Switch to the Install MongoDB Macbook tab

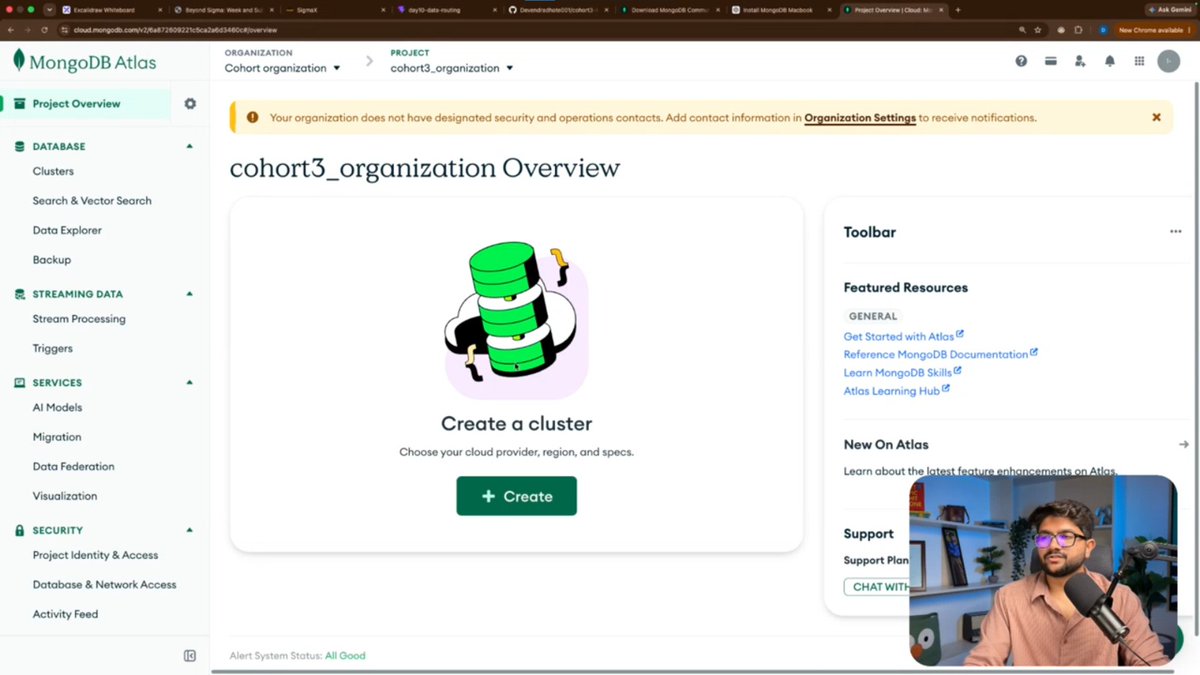click(x=780, y=10)
